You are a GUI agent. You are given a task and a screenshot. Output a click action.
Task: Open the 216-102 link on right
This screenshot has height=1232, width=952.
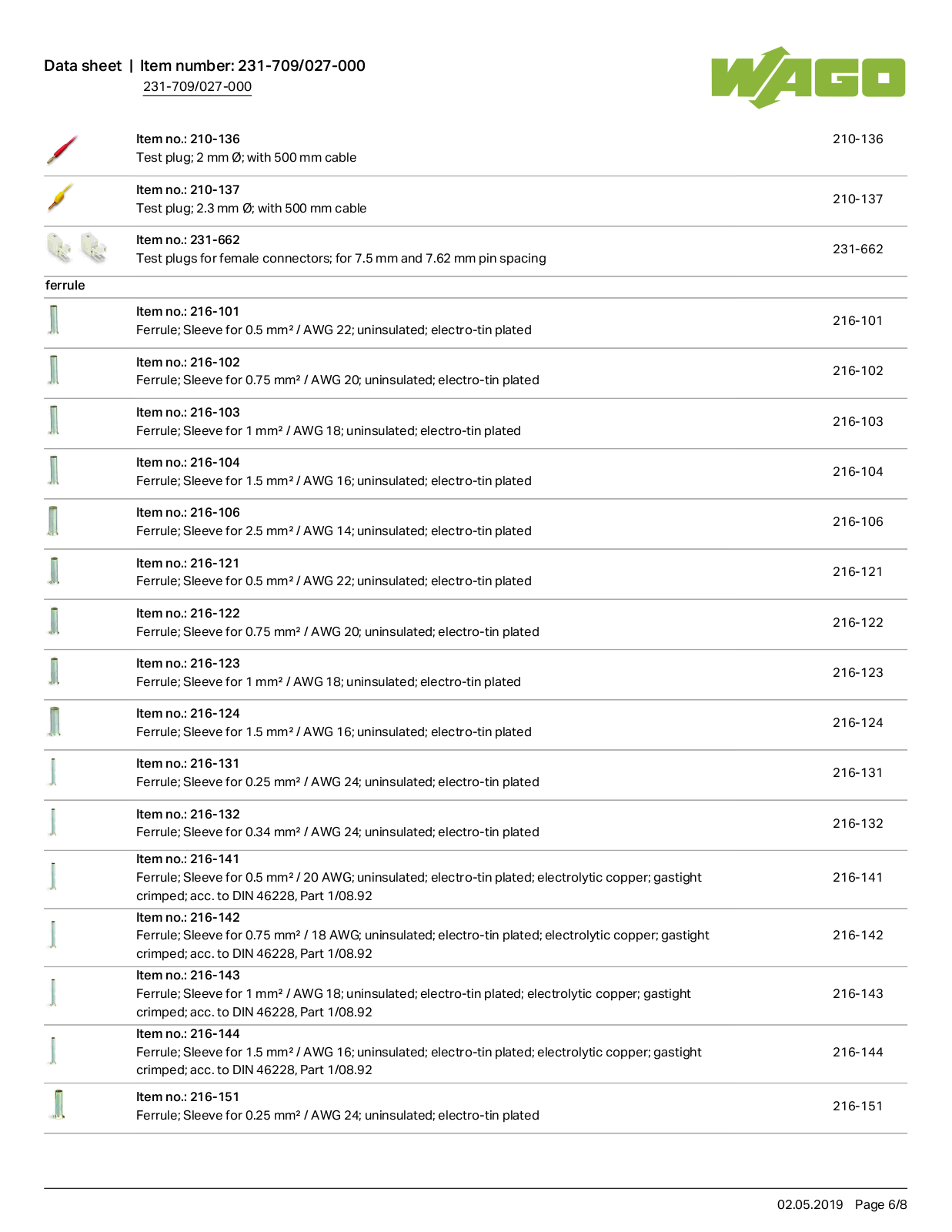(x=857, y=371)
